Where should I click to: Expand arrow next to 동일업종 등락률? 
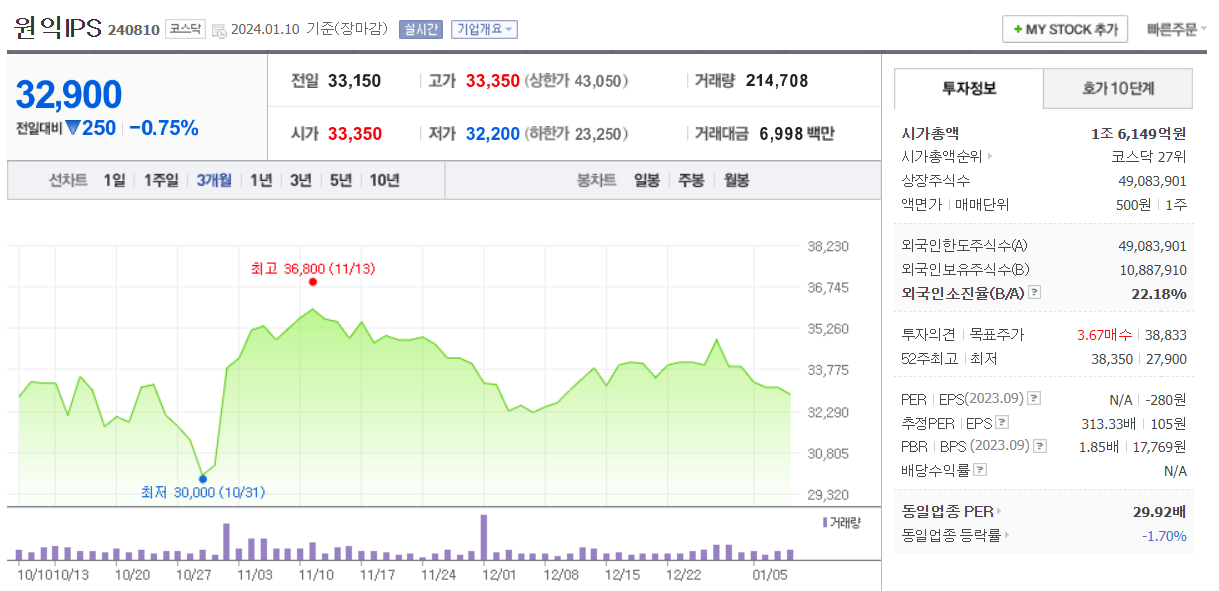pos(1006,535)
